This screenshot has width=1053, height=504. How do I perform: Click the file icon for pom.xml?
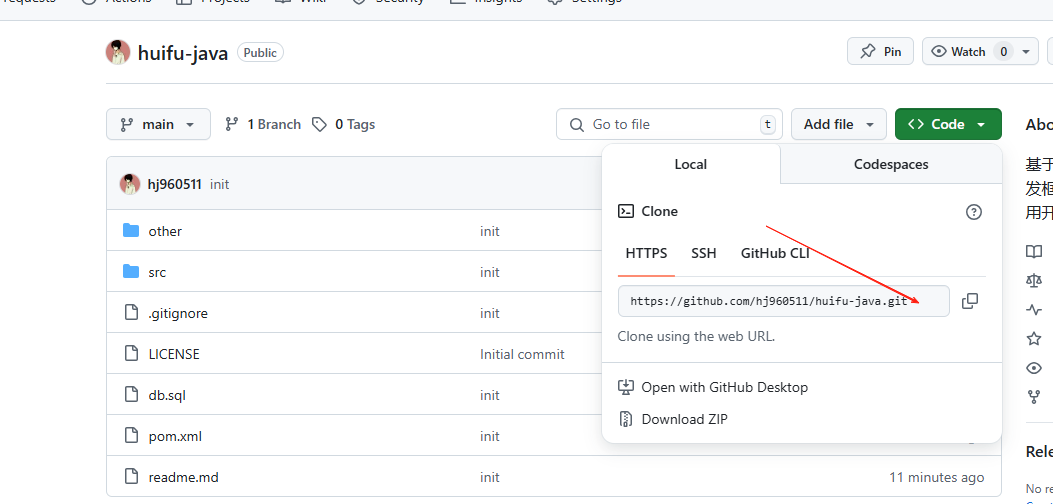[x=132, y=436]
